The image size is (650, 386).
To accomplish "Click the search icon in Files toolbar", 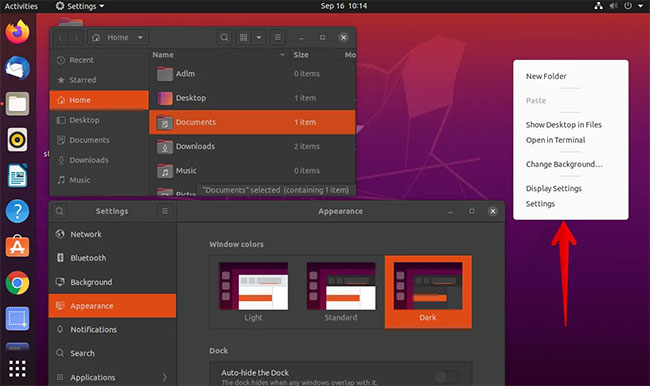I will pyautogui.click(x=224, y=37).
